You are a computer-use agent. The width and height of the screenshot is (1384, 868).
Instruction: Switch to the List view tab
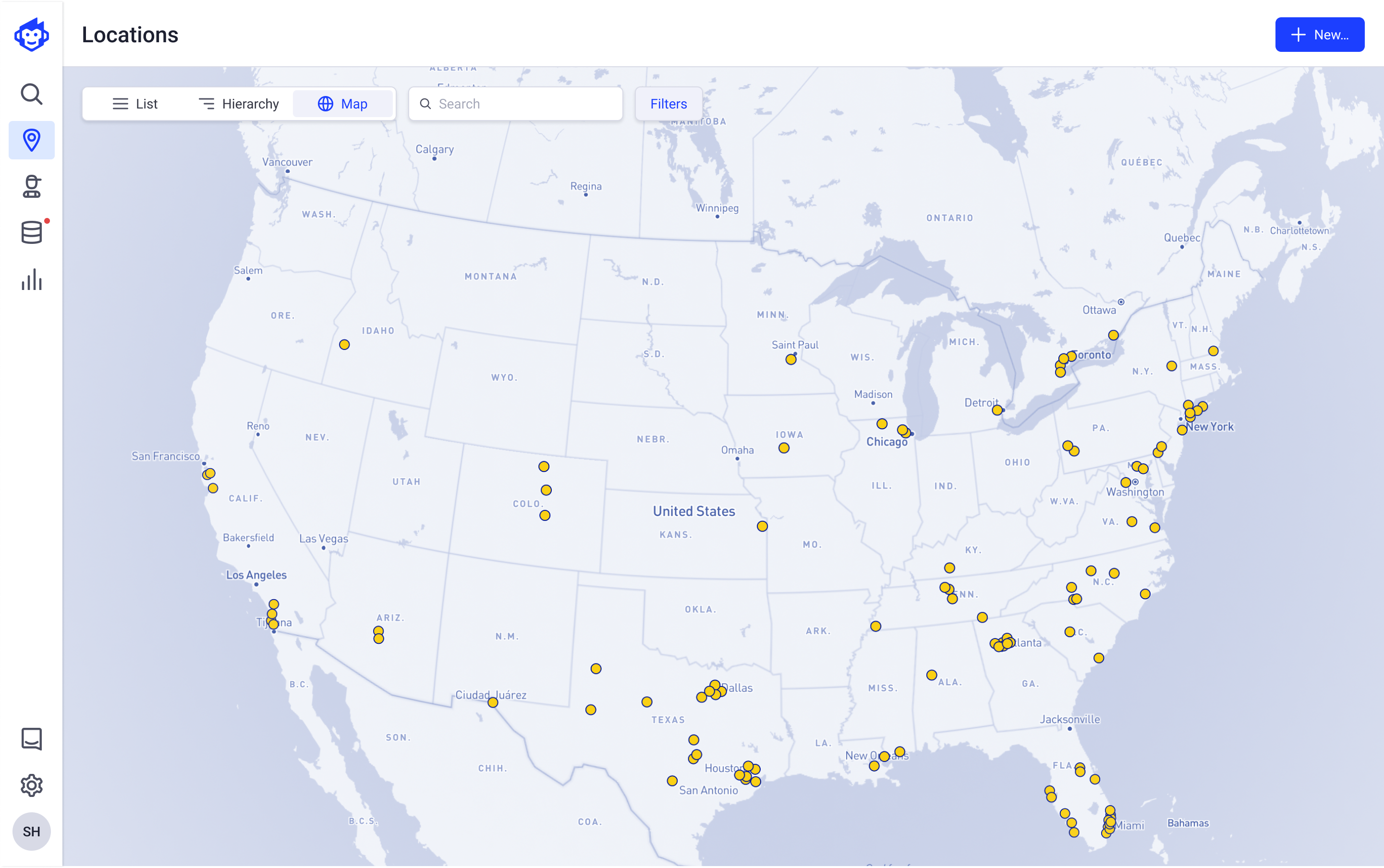(135, 104)
